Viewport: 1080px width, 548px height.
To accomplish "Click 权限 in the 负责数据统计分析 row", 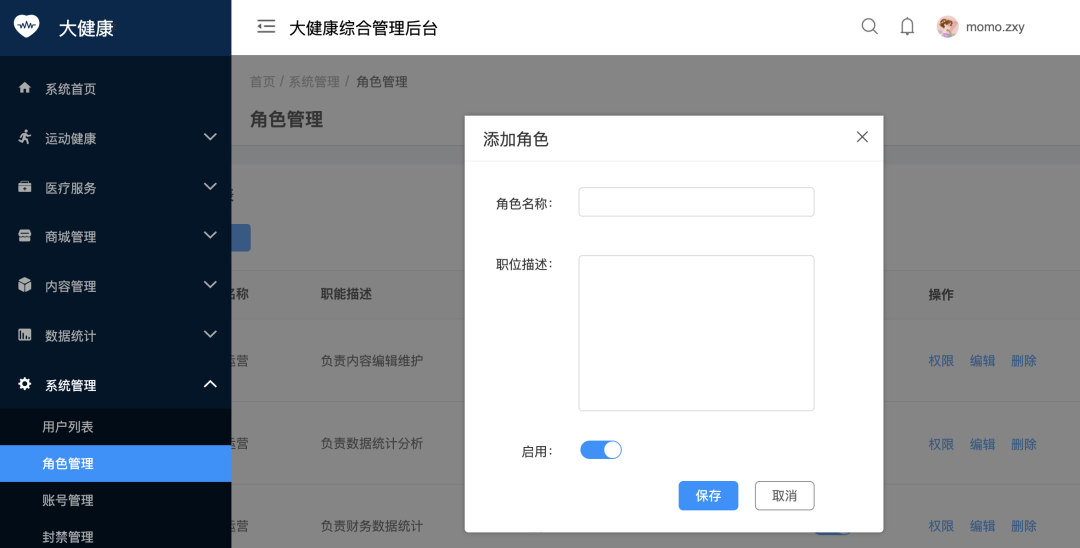I will [x=941, y=444].
